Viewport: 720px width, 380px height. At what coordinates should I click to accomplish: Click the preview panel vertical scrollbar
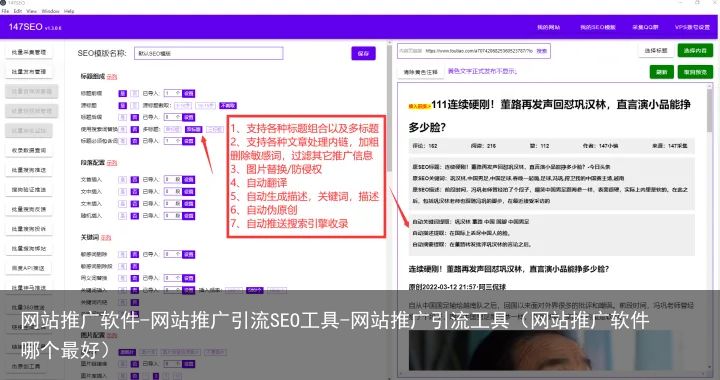point(710,227)
